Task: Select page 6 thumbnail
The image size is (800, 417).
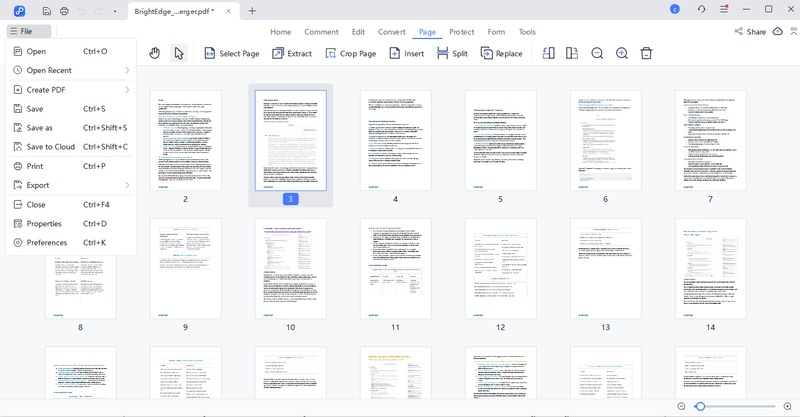Action: coord(606,140)
